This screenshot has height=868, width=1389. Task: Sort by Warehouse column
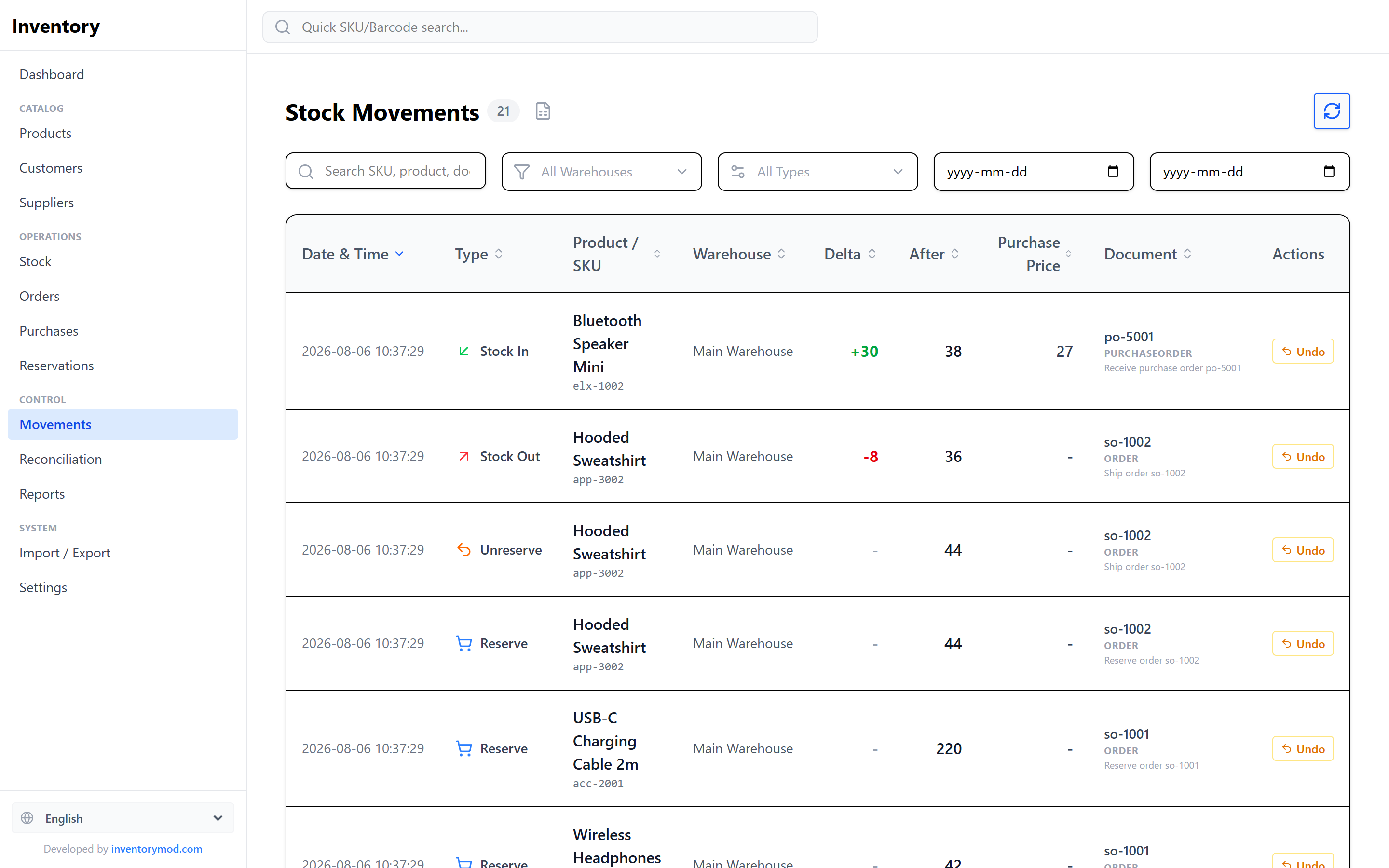[739, 254]
